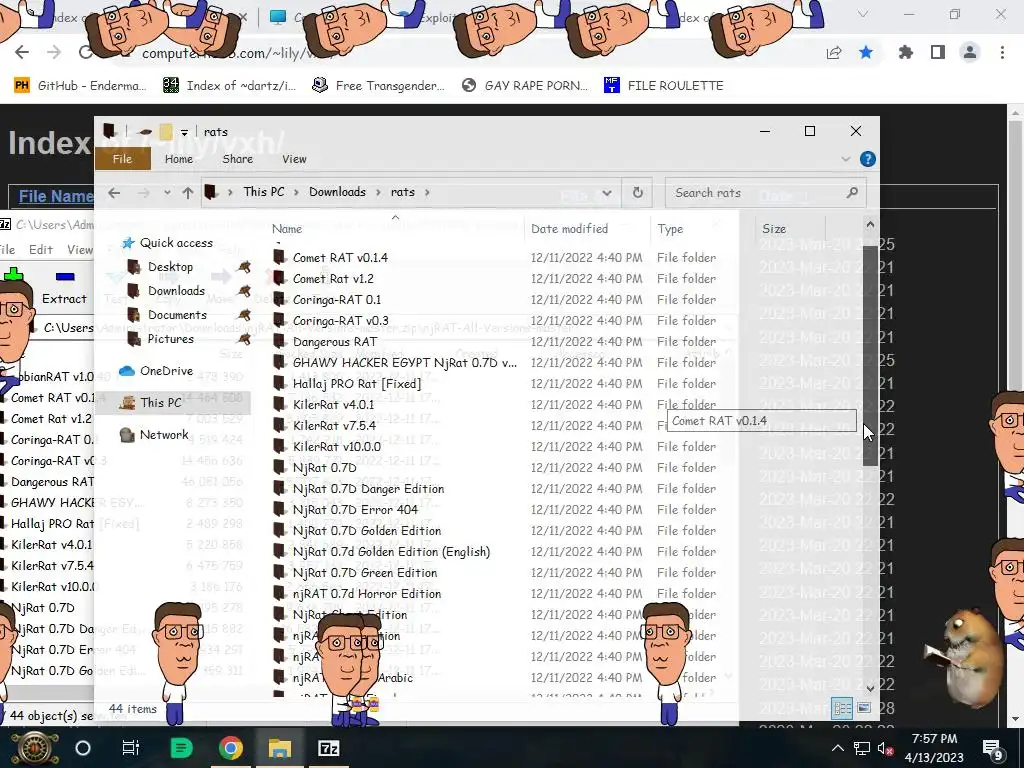Open the Share ribbon tab
The width and height of the screenshot is (1024, 768).
(x=238, y=159)
